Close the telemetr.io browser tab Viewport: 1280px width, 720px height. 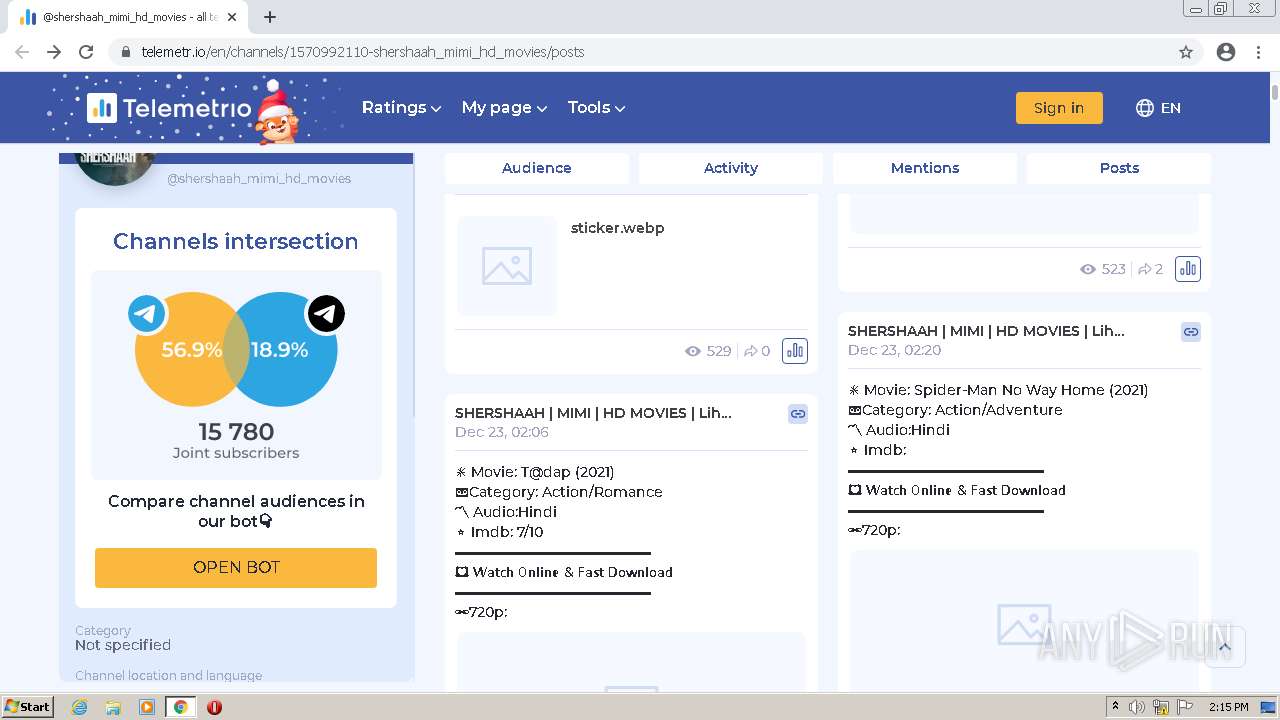pos(233,17)
